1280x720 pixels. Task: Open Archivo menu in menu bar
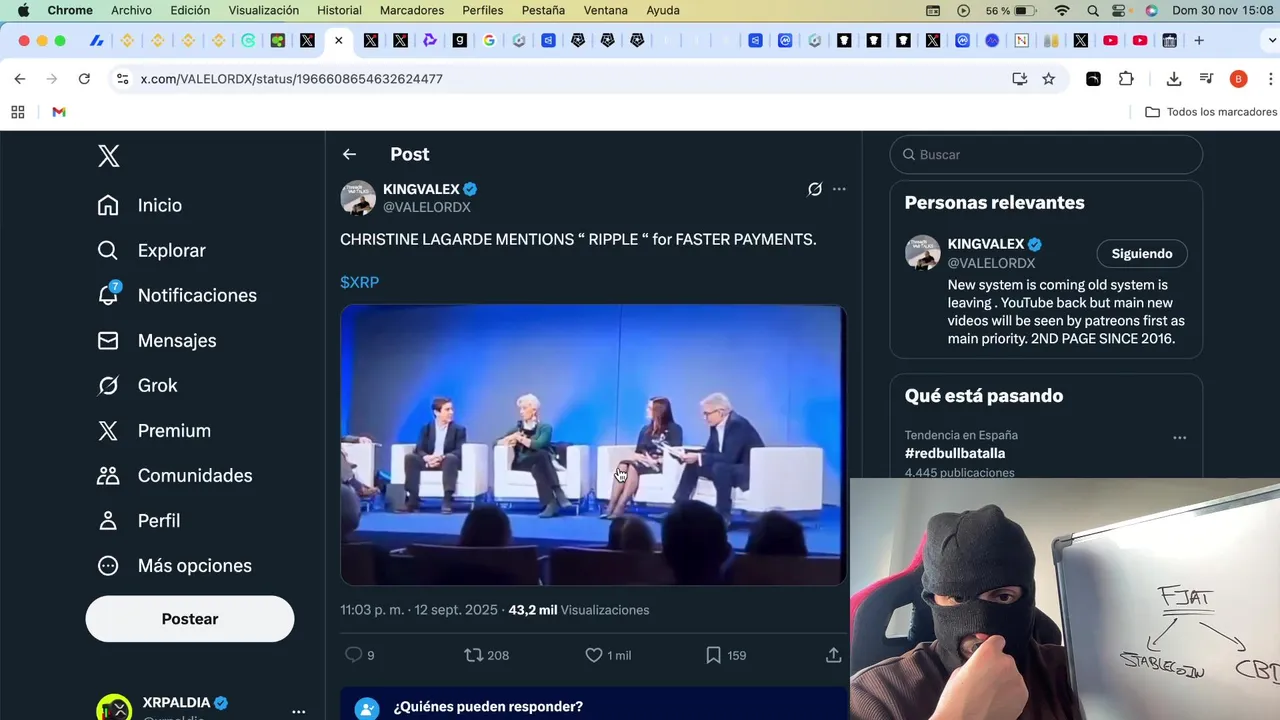131,10
